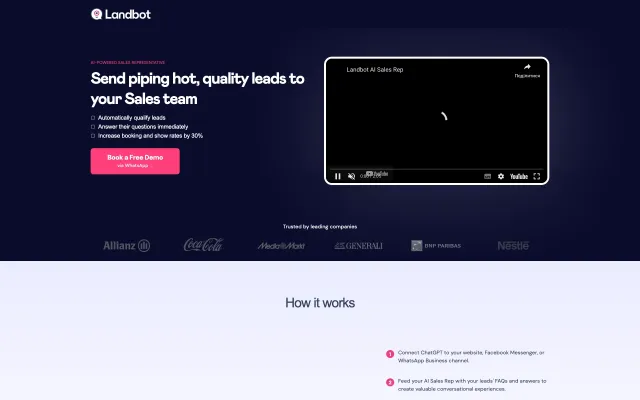This screenshot has height=400, width=640.
Task: Click the BNP Paribas logo
Action: [x=436, y=245]
